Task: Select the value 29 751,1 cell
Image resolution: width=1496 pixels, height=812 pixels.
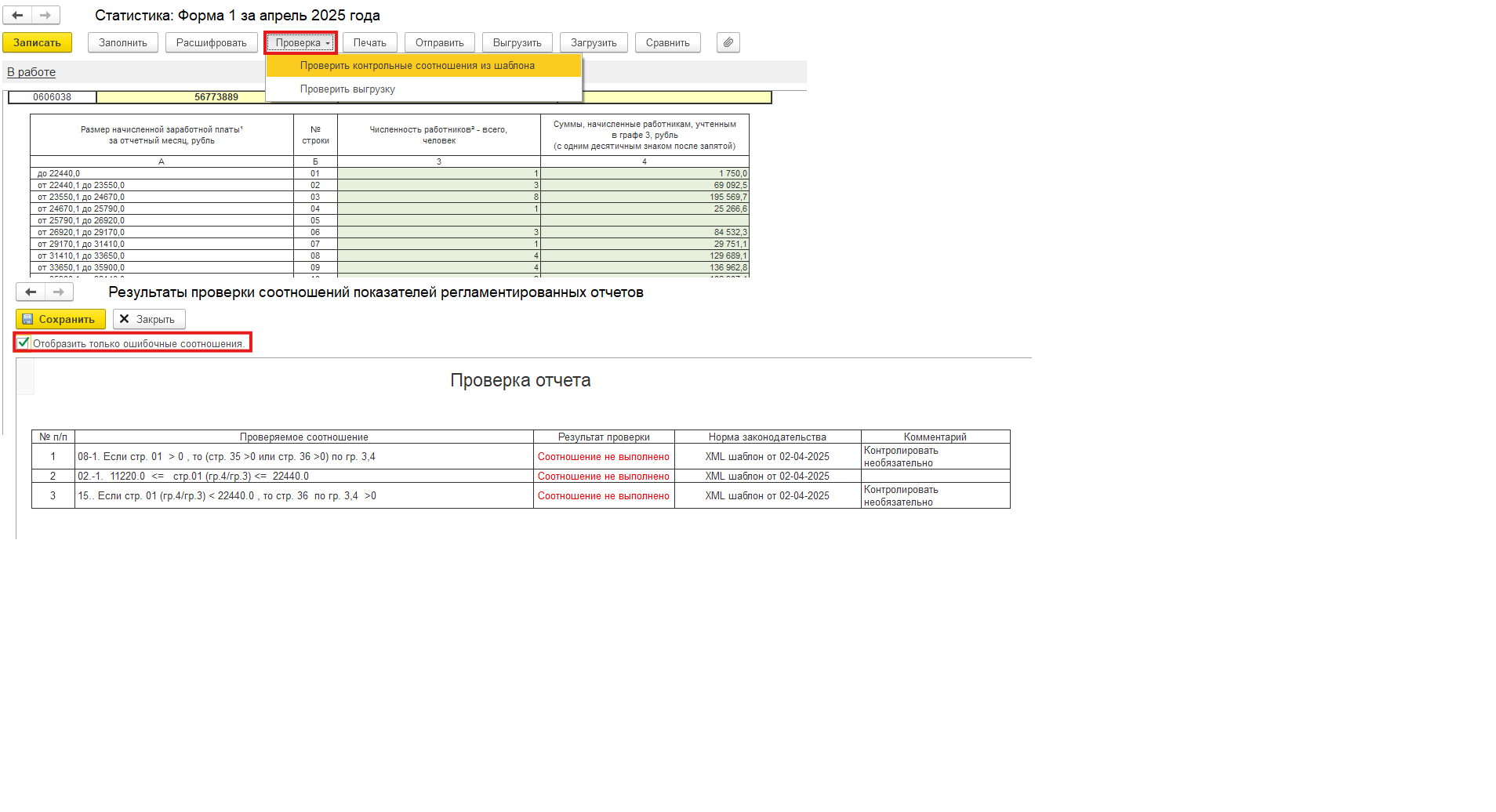Action: [x=645, y=244]
